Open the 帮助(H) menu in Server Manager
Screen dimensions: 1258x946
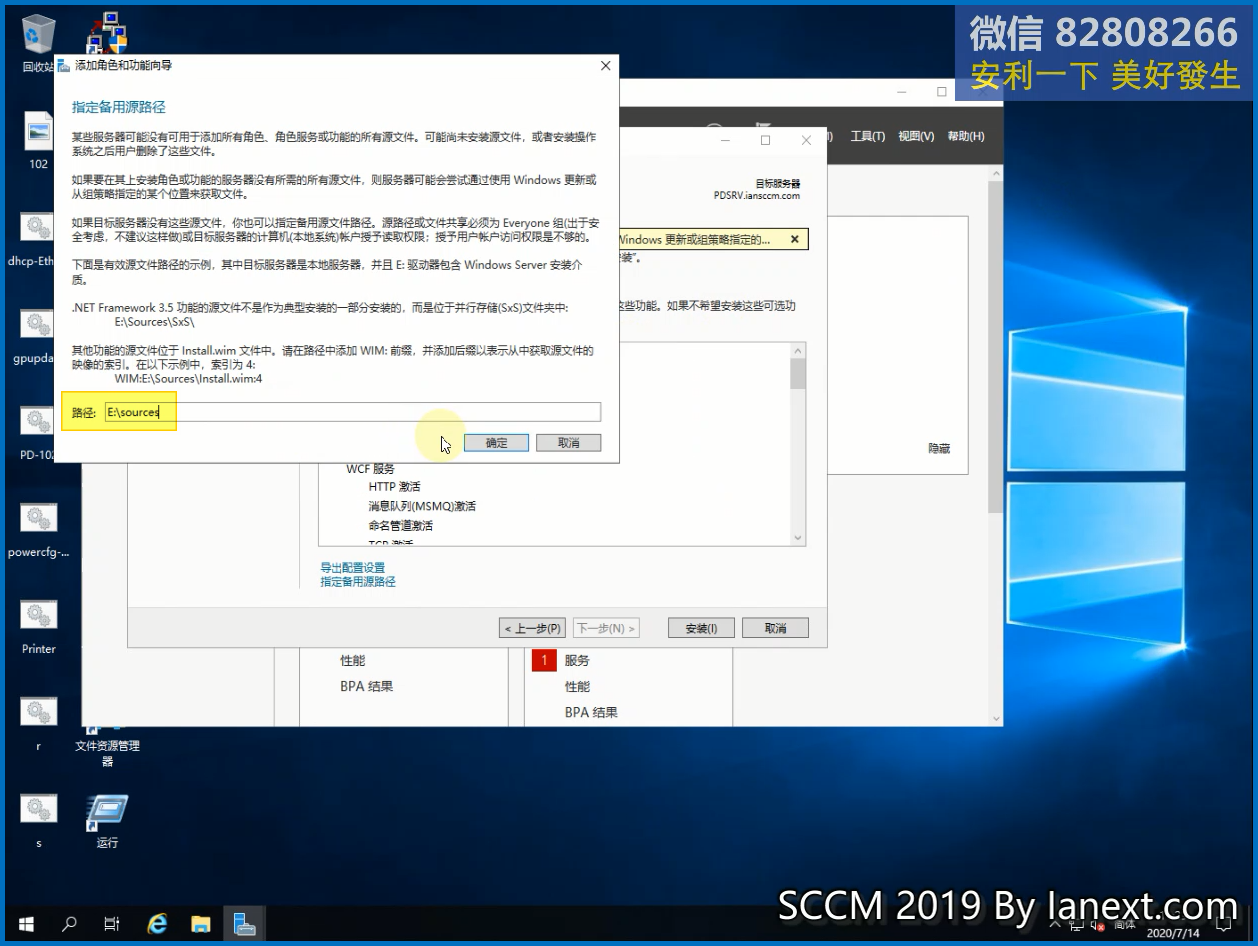965,136
